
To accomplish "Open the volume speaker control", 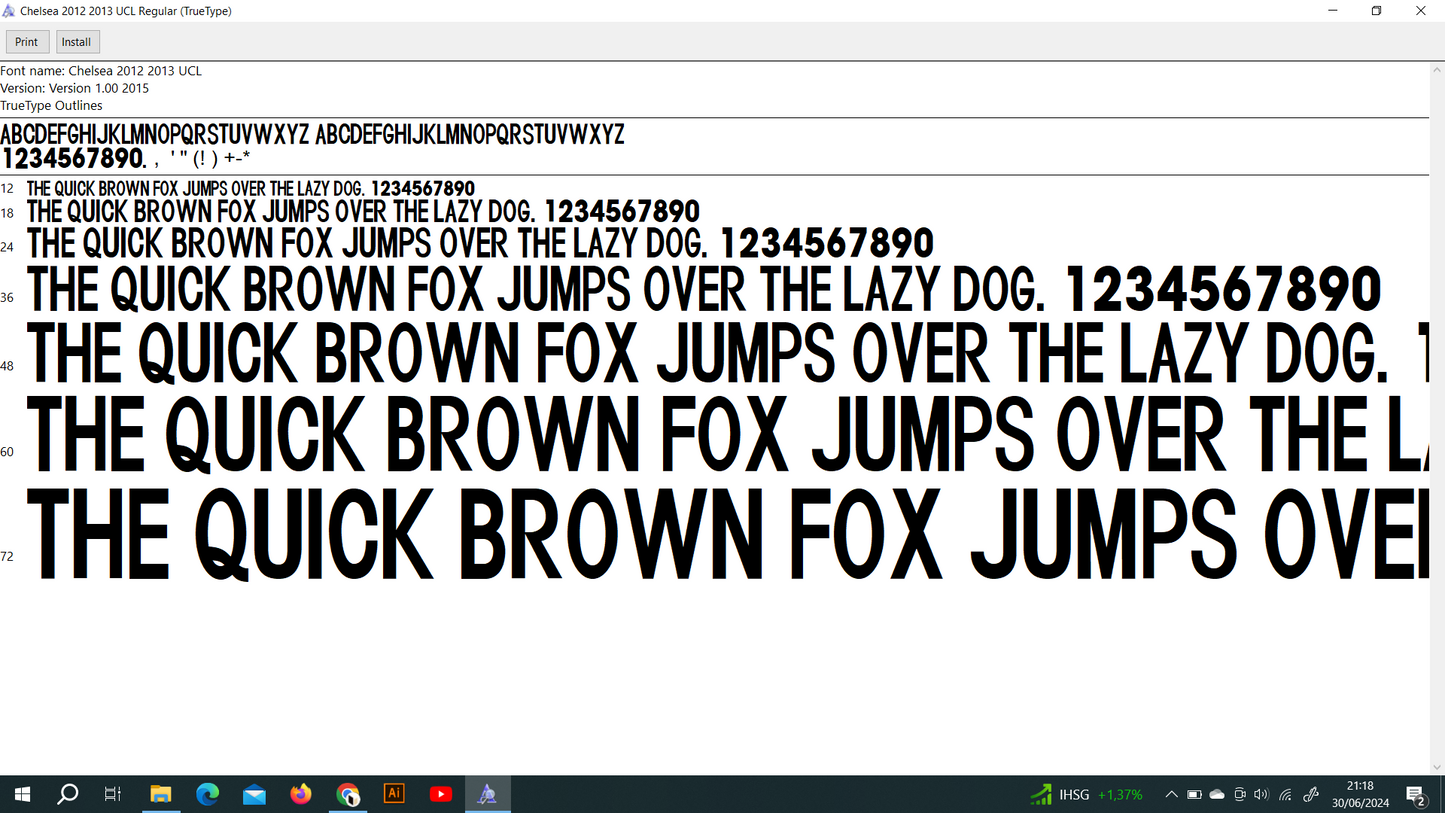I will 1261,795.
